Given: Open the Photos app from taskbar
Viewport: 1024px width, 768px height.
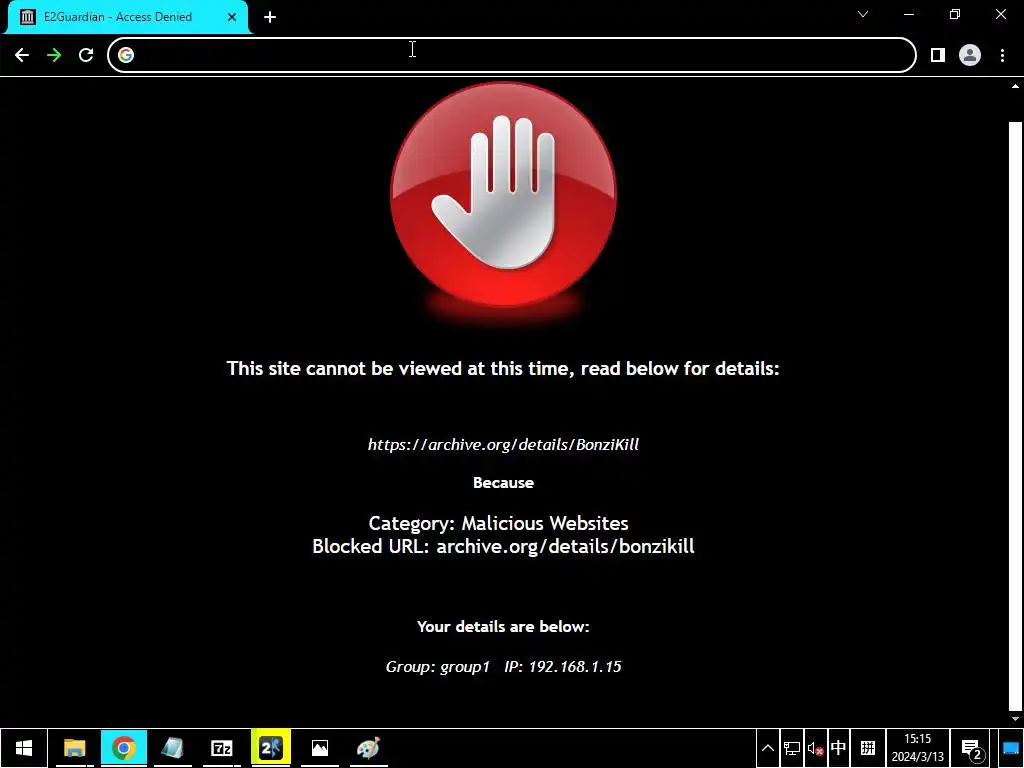Looking at the screenshot, I should (319, 748).
